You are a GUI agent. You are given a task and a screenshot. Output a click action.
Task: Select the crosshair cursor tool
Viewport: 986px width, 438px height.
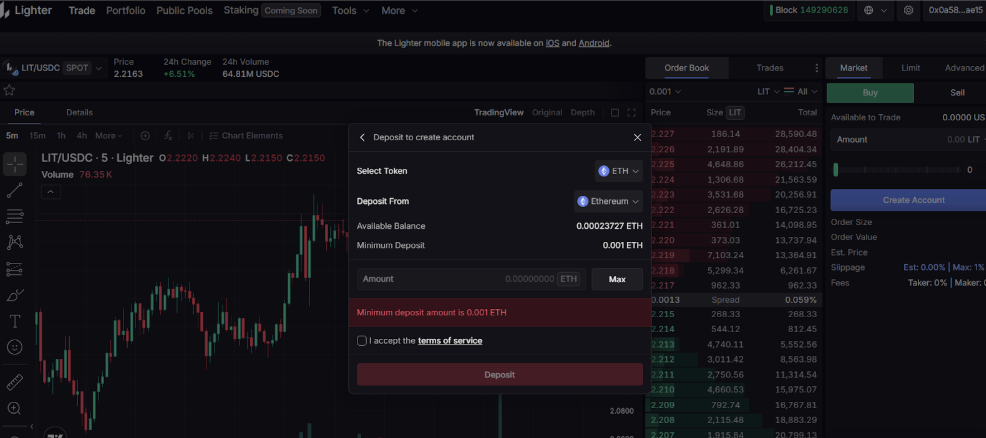[15, 163]
